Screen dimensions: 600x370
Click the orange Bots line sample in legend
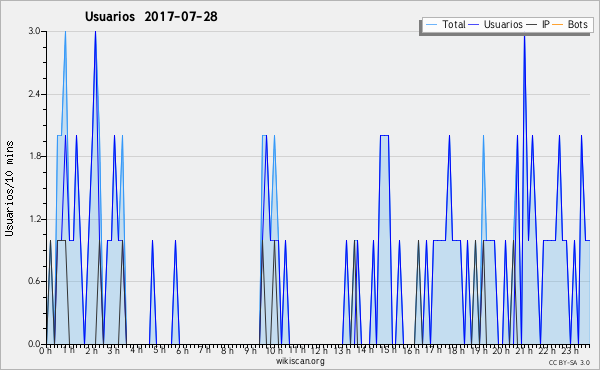(558, 25)
